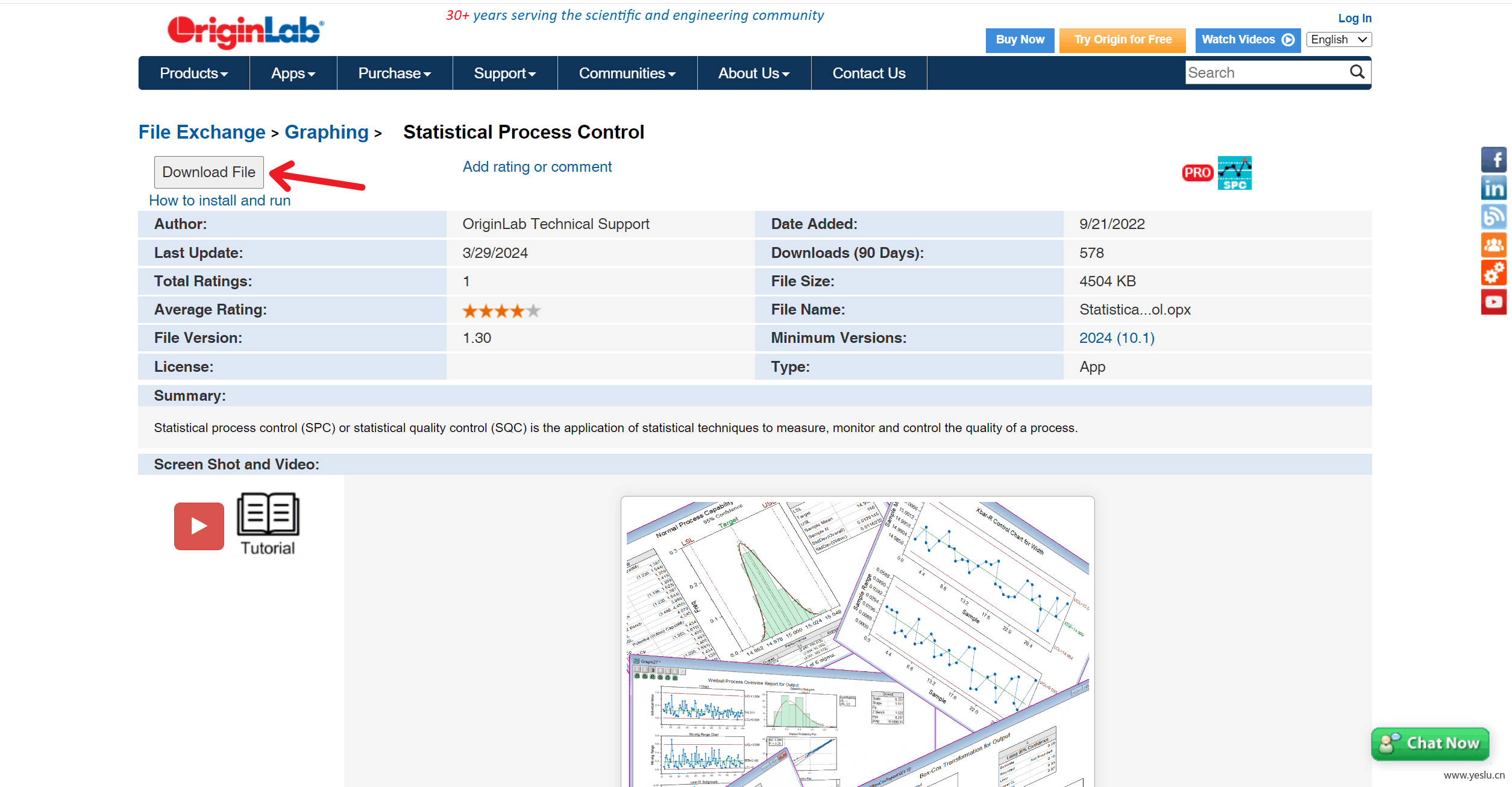Click the Statistical Process Control title
The image size is (1512, 787).
(x=524, y=132)
